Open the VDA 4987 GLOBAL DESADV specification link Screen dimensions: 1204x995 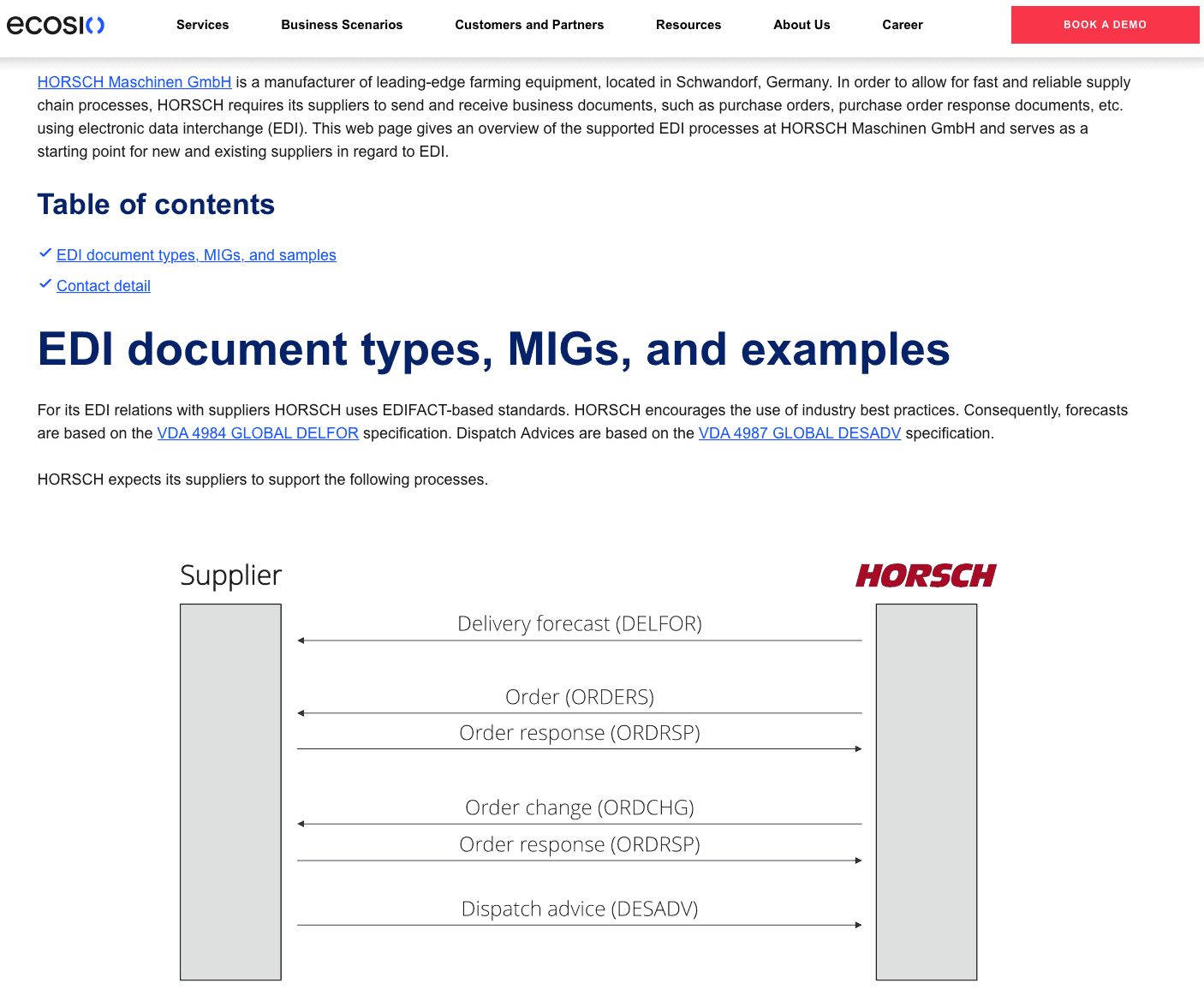799,433
